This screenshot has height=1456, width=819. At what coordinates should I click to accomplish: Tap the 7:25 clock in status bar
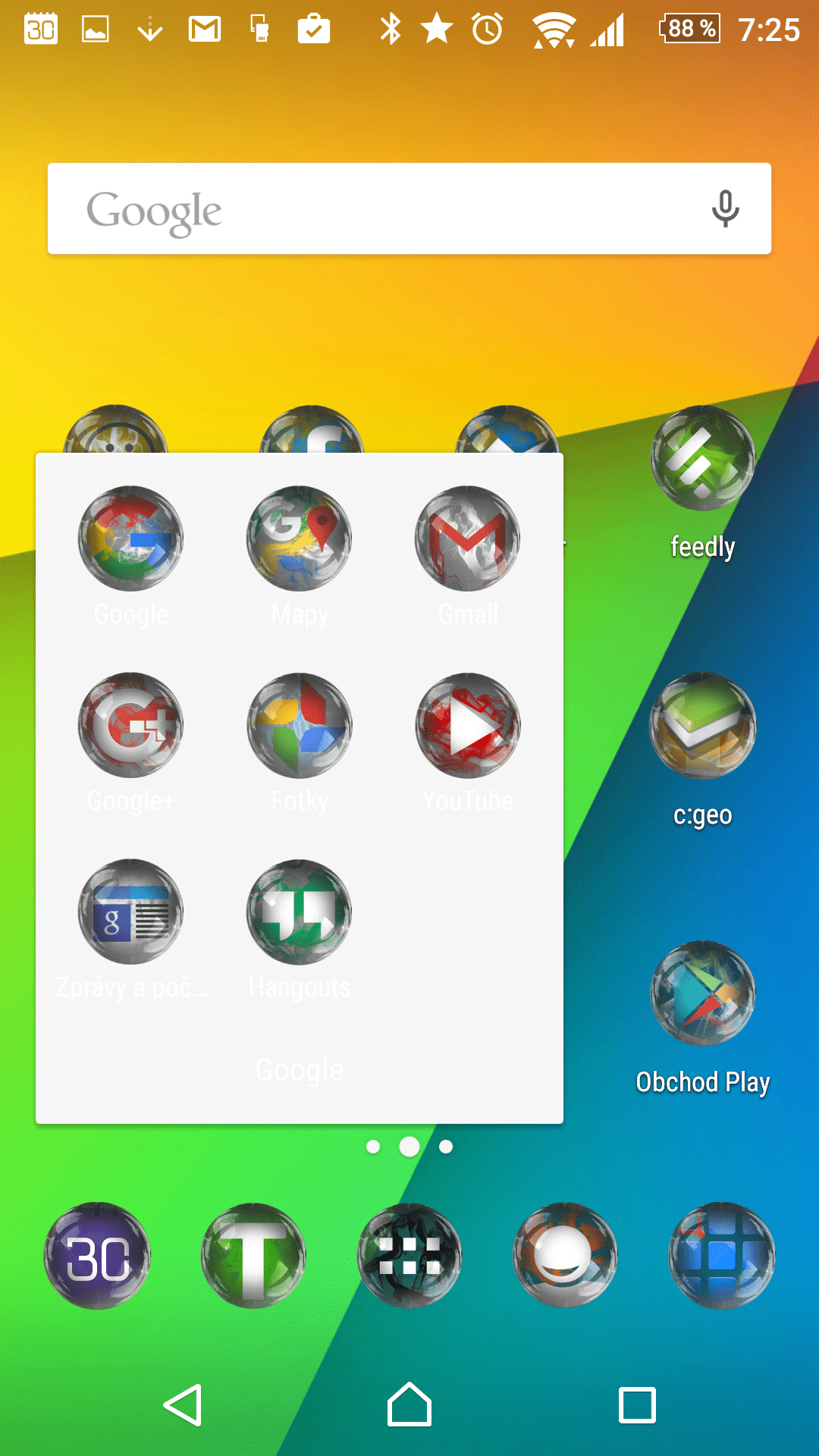pyautogui.click(x=769, y=30)
